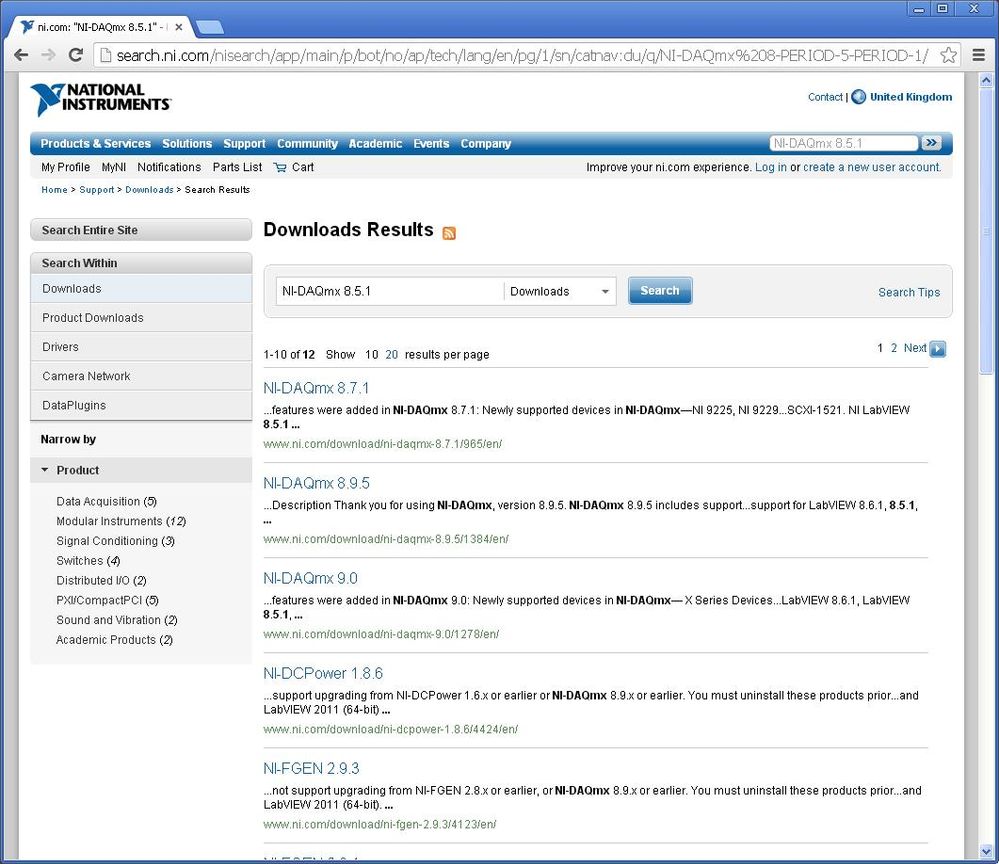This screenshot has width=999, height=864.
Task: Open the Chrome menu hamburger icon
Action: point(979,55)
